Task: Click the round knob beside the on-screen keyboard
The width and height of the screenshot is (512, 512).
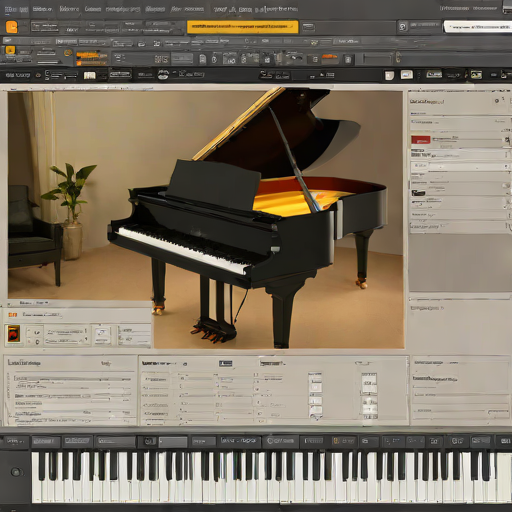Action: 15,472
